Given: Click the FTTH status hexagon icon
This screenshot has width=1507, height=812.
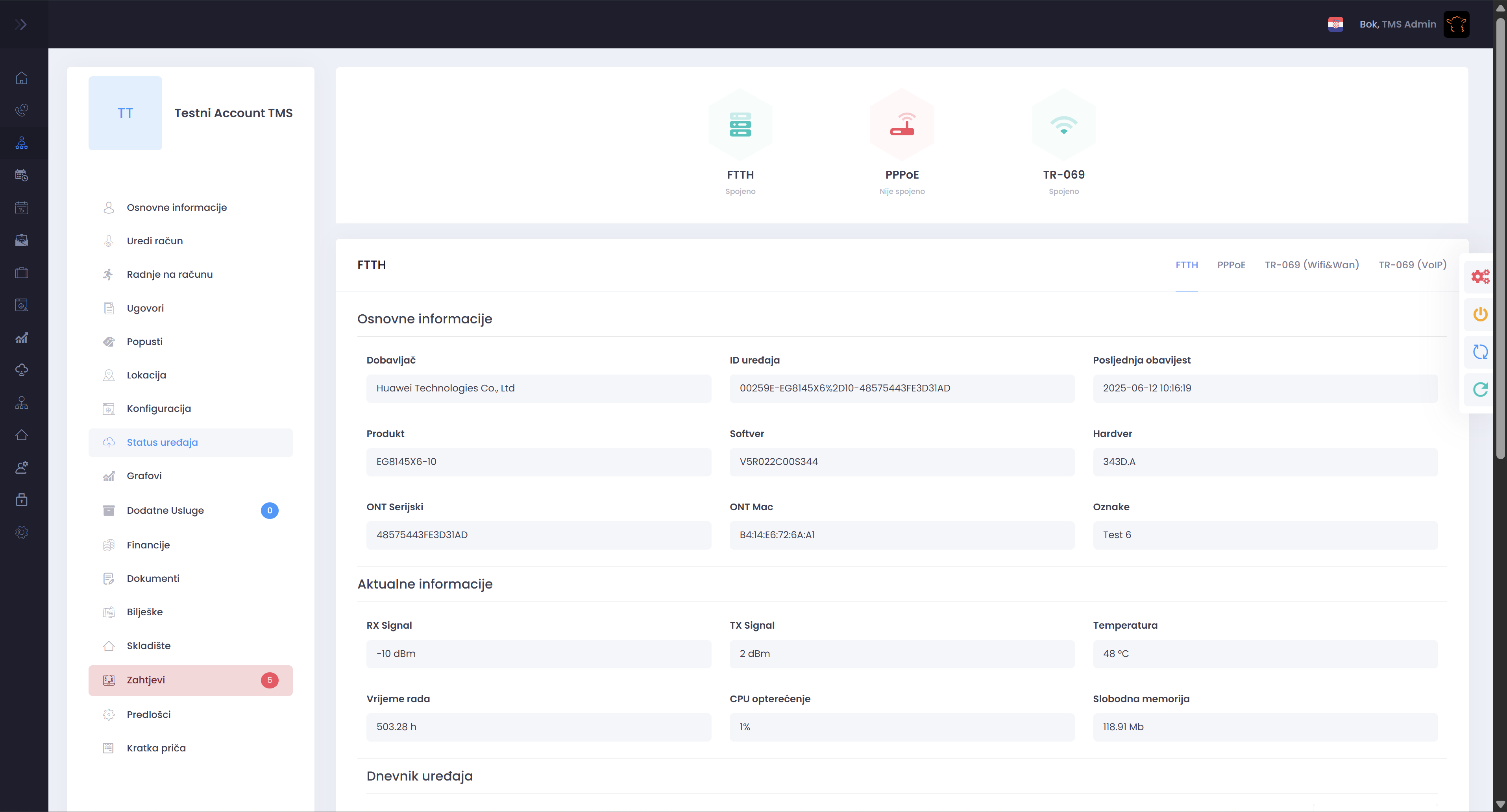Looking at the screenshot, I should (x=740, y=125).
